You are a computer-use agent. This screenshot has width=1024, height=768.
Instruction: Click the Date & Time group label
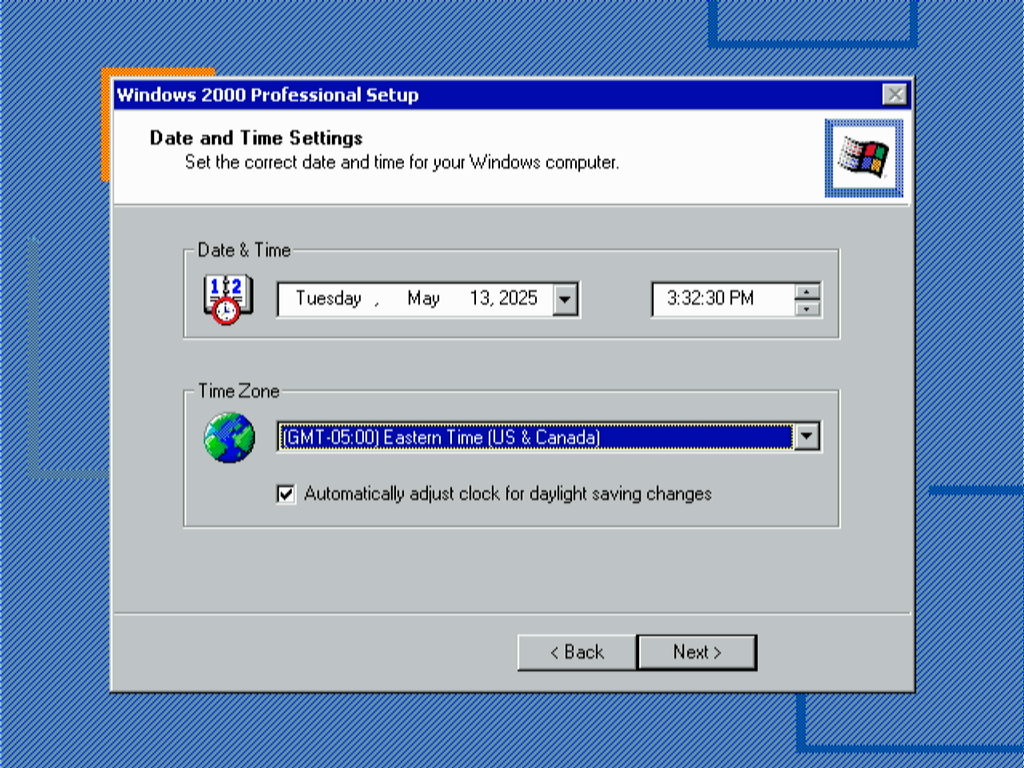click(244, 250)
